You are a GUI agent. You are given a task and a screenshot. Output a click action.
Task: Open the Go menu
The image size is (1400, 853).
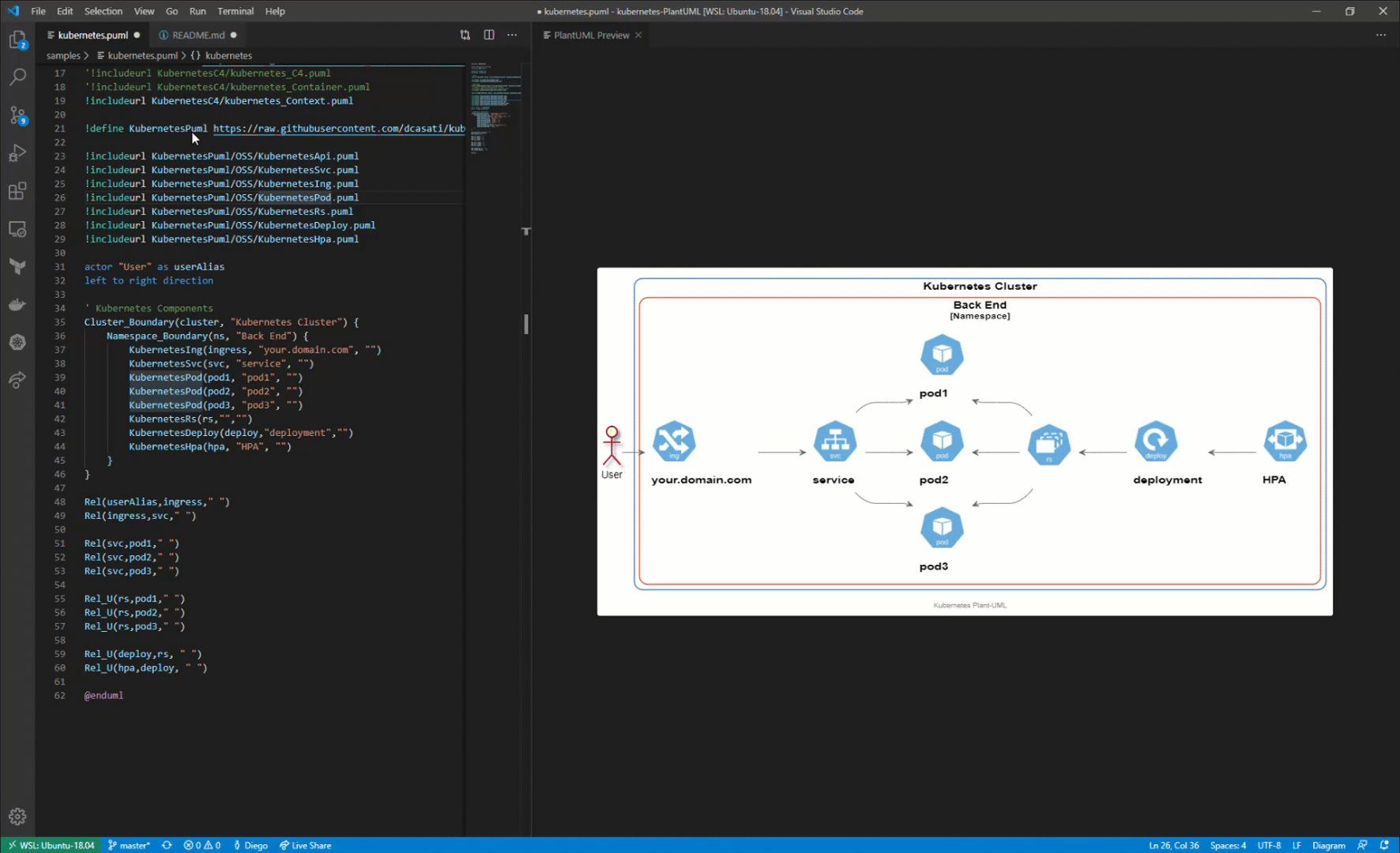pos(171,11)
